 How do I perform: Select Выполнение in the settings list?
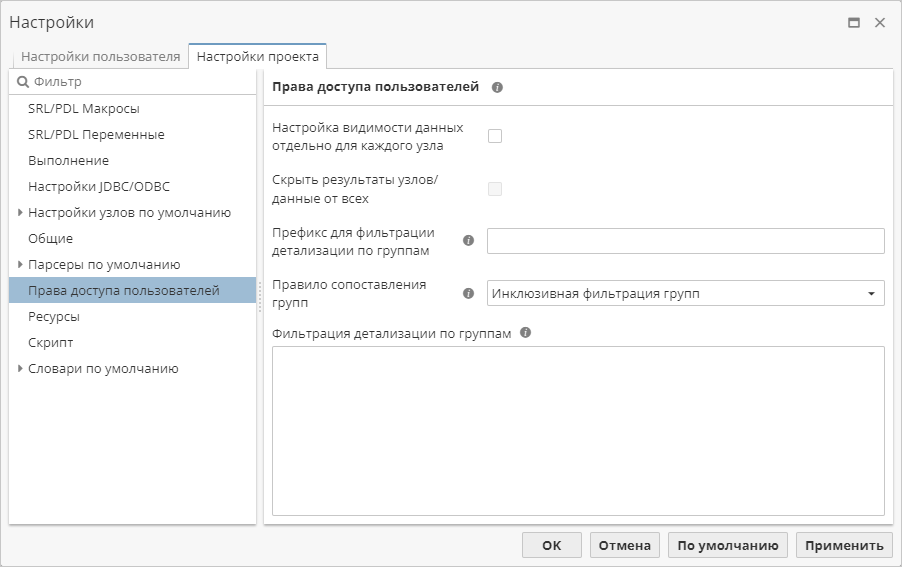[x=132, y=160]
